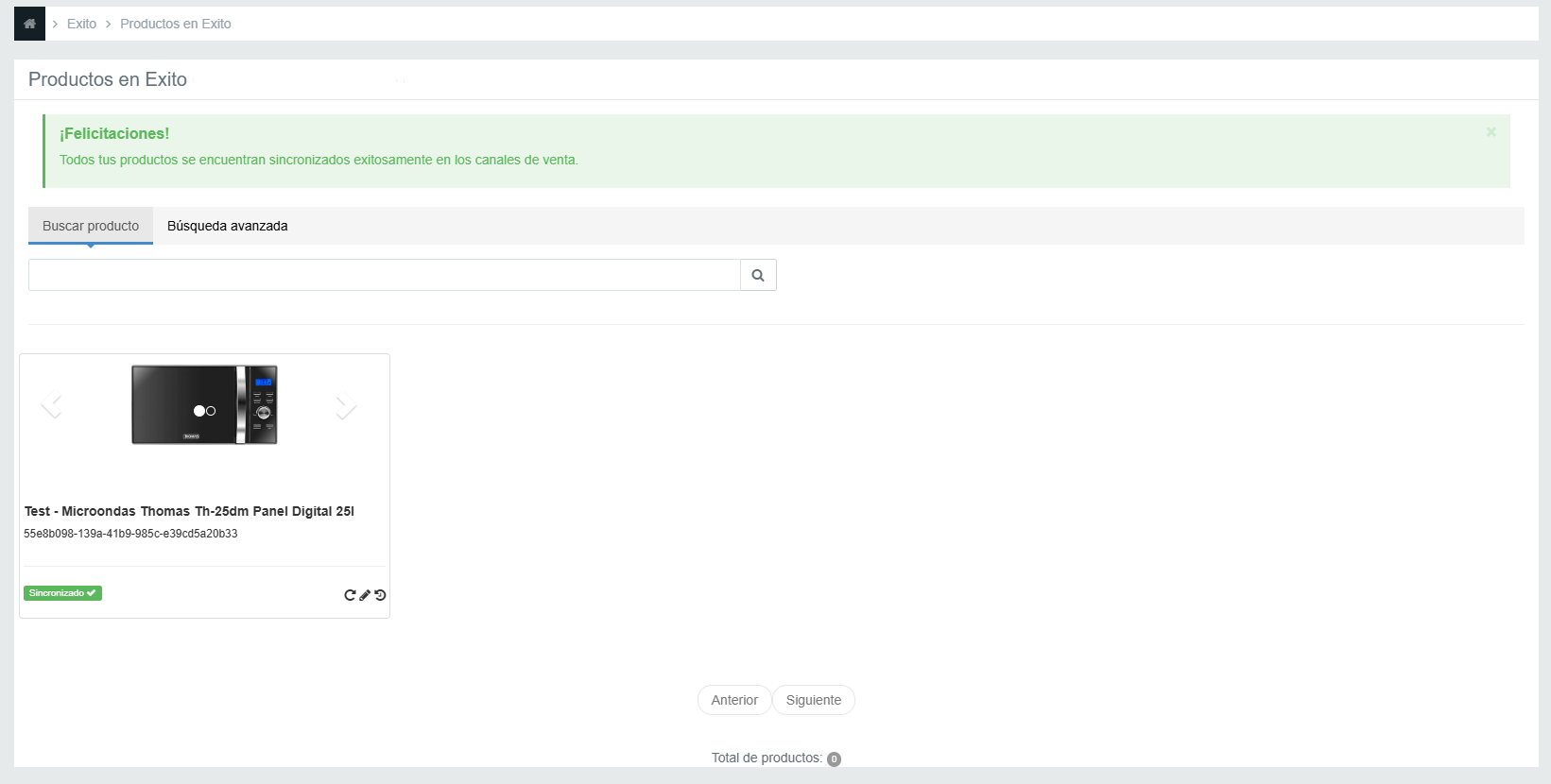
Task: Switch to Buscar producto tab
Action: [x=91, y=226]
